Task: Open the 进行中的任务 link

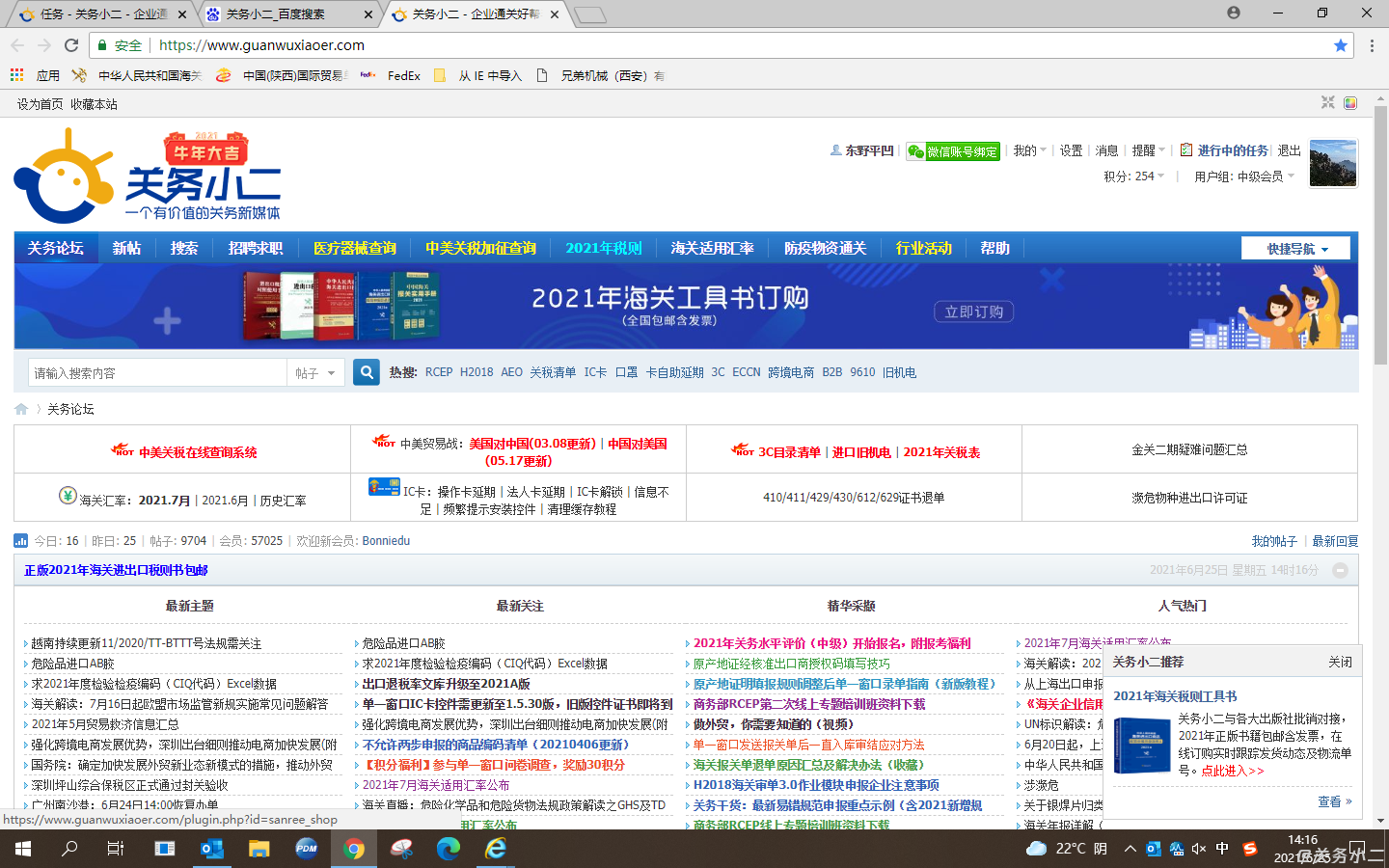Action: [1233, 150]
